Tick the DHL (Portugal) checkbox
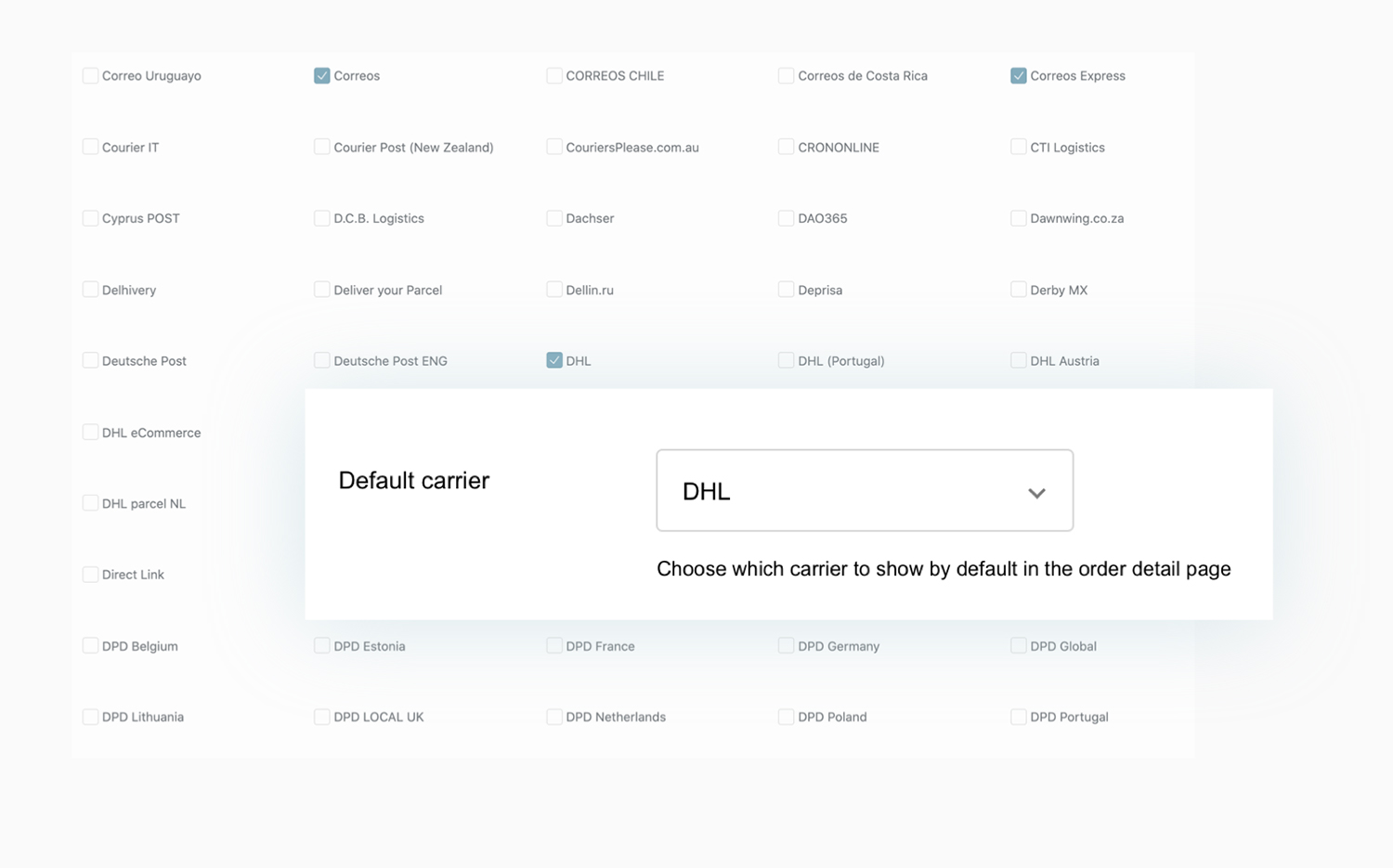 (786, 360)
